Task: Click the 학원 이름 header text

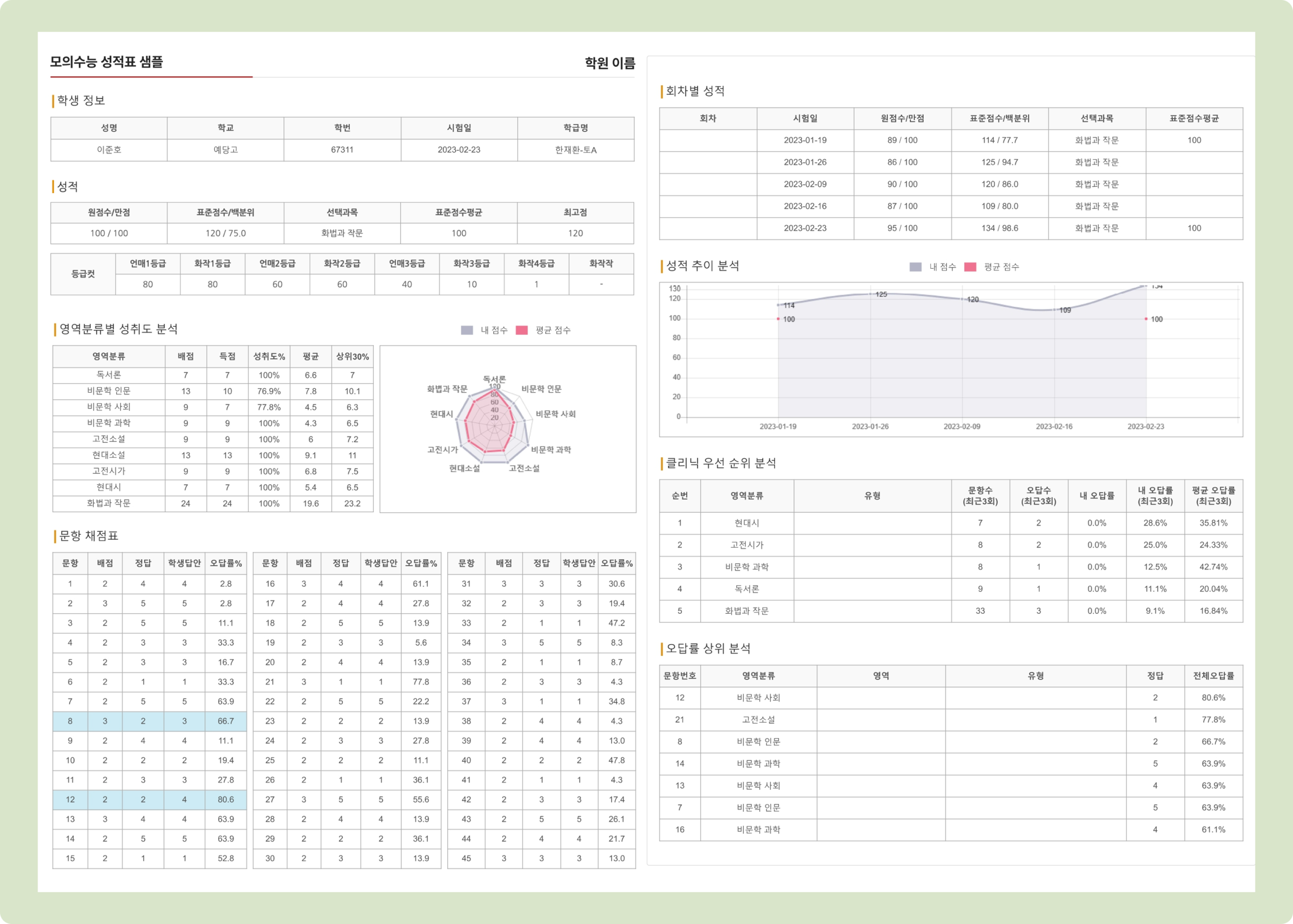Action: [609, 63]
